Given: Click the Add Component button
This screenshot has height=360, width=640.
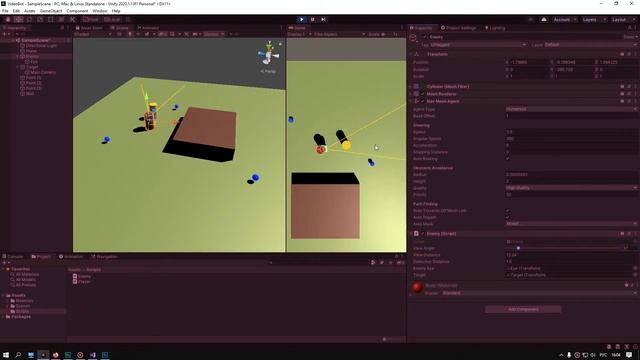Looking at the screenshot, I should click(523, 309).
